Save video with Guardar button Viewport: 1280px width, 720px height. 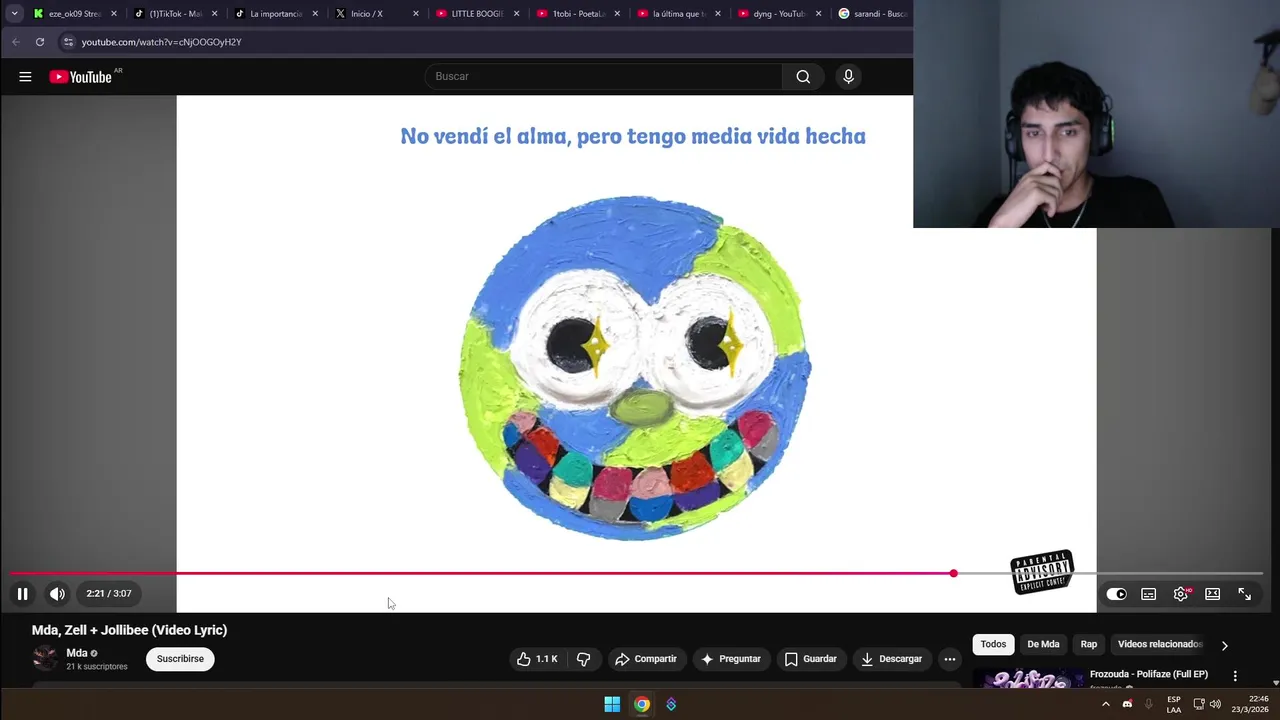click(x=810, y=659)
